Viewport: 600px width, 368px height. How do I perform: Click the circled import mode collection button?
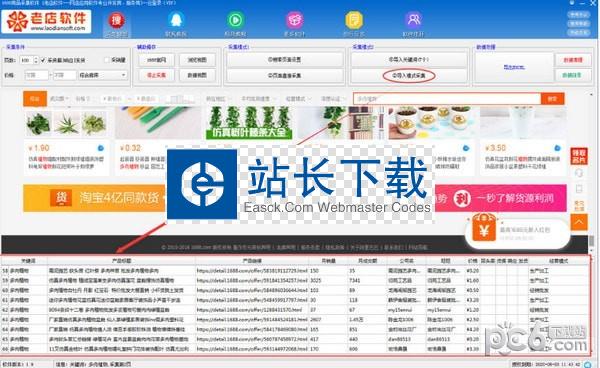tap(409, 75)
